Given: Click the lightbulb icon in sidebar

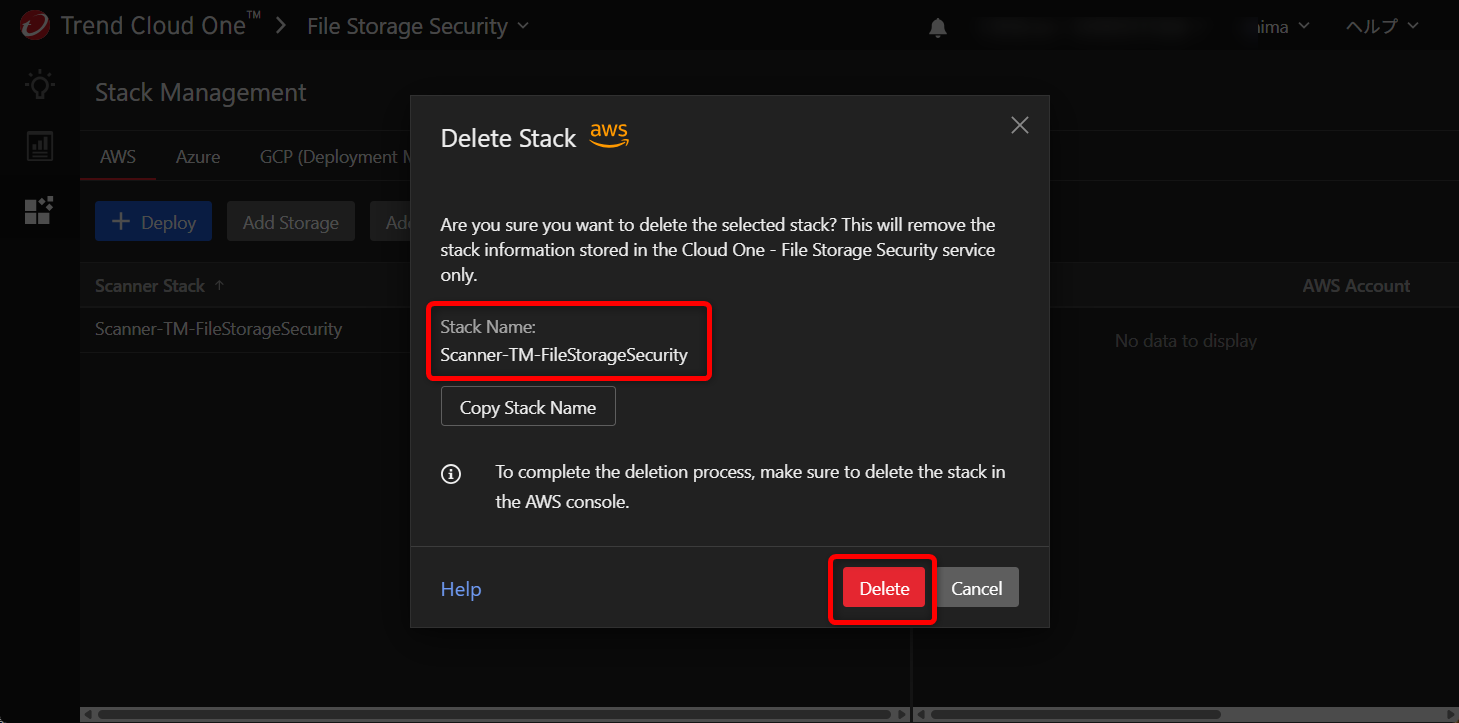Looking at the screenshot, I should coord(39,86).
